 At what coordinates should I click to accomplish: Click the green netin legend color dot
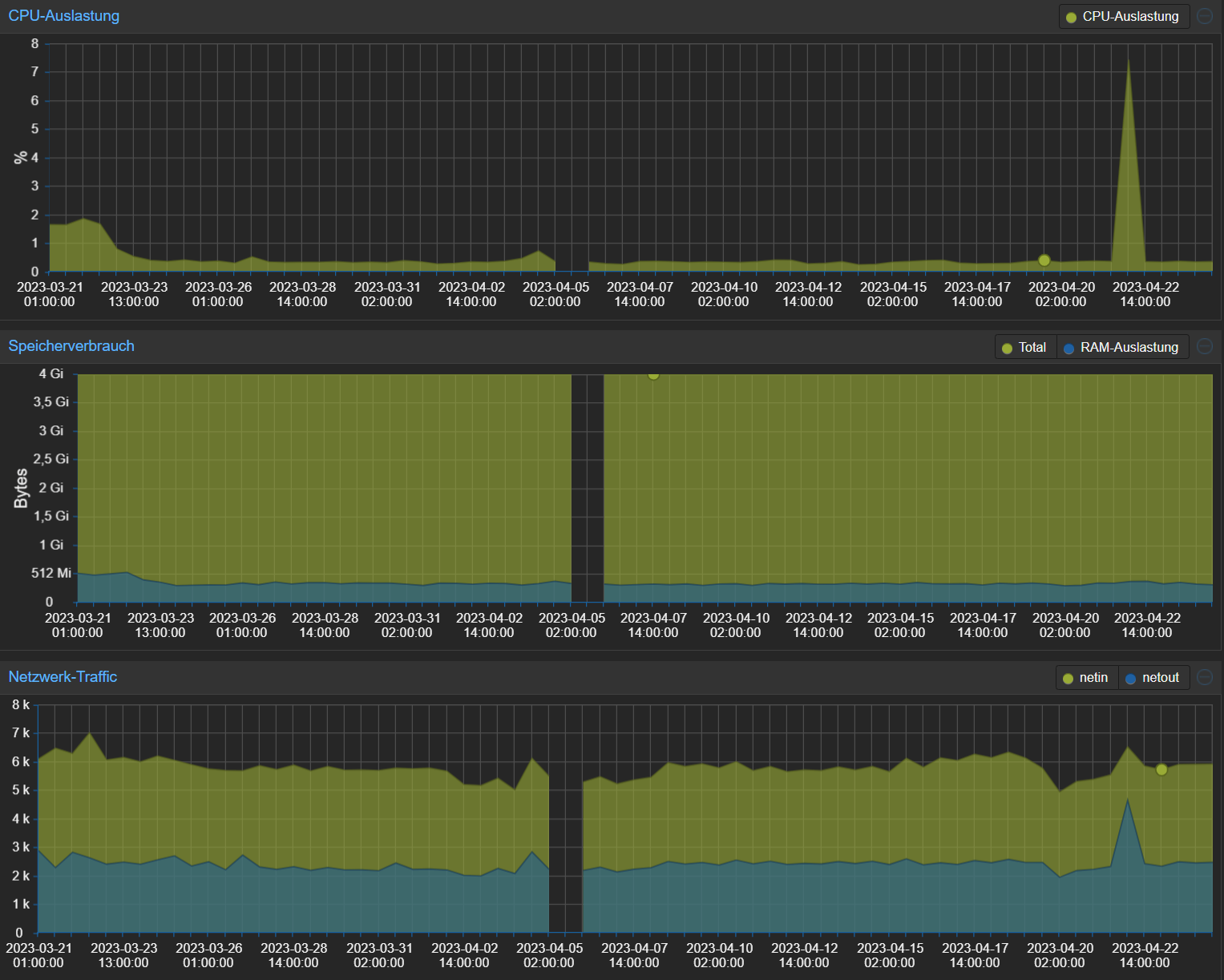(1068, 679)
